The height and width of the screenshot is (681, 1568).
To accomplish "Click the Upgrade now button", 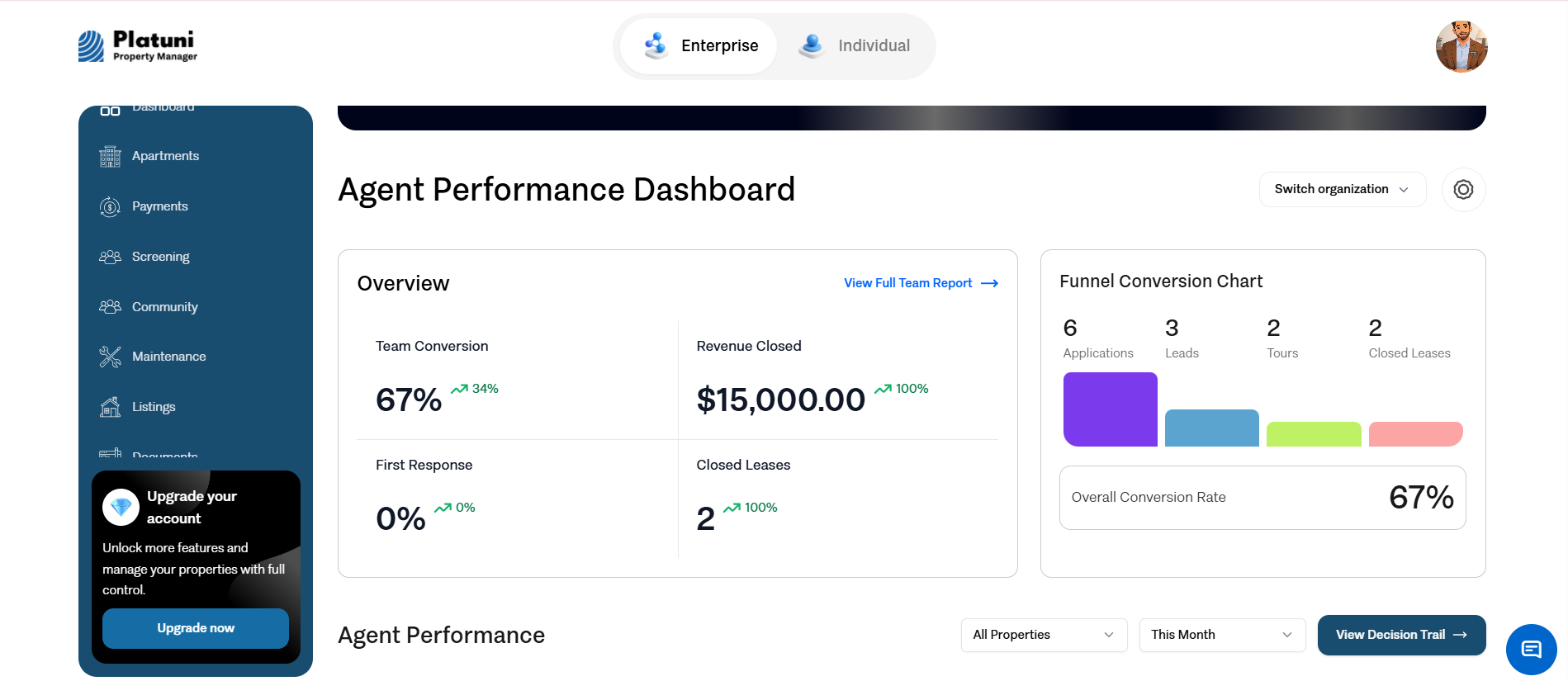I will [196, 628].
